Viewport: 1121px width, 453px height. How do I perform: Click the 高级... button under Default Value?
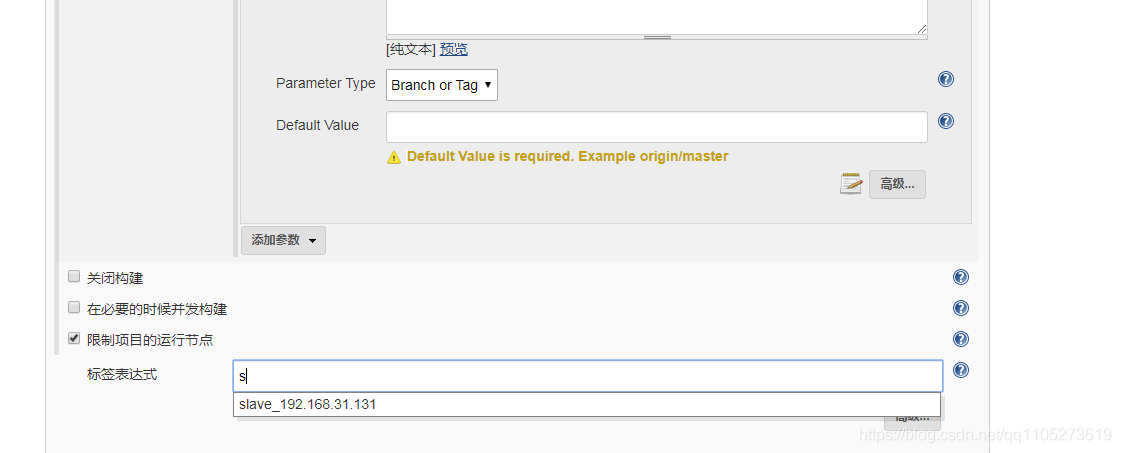897,184
